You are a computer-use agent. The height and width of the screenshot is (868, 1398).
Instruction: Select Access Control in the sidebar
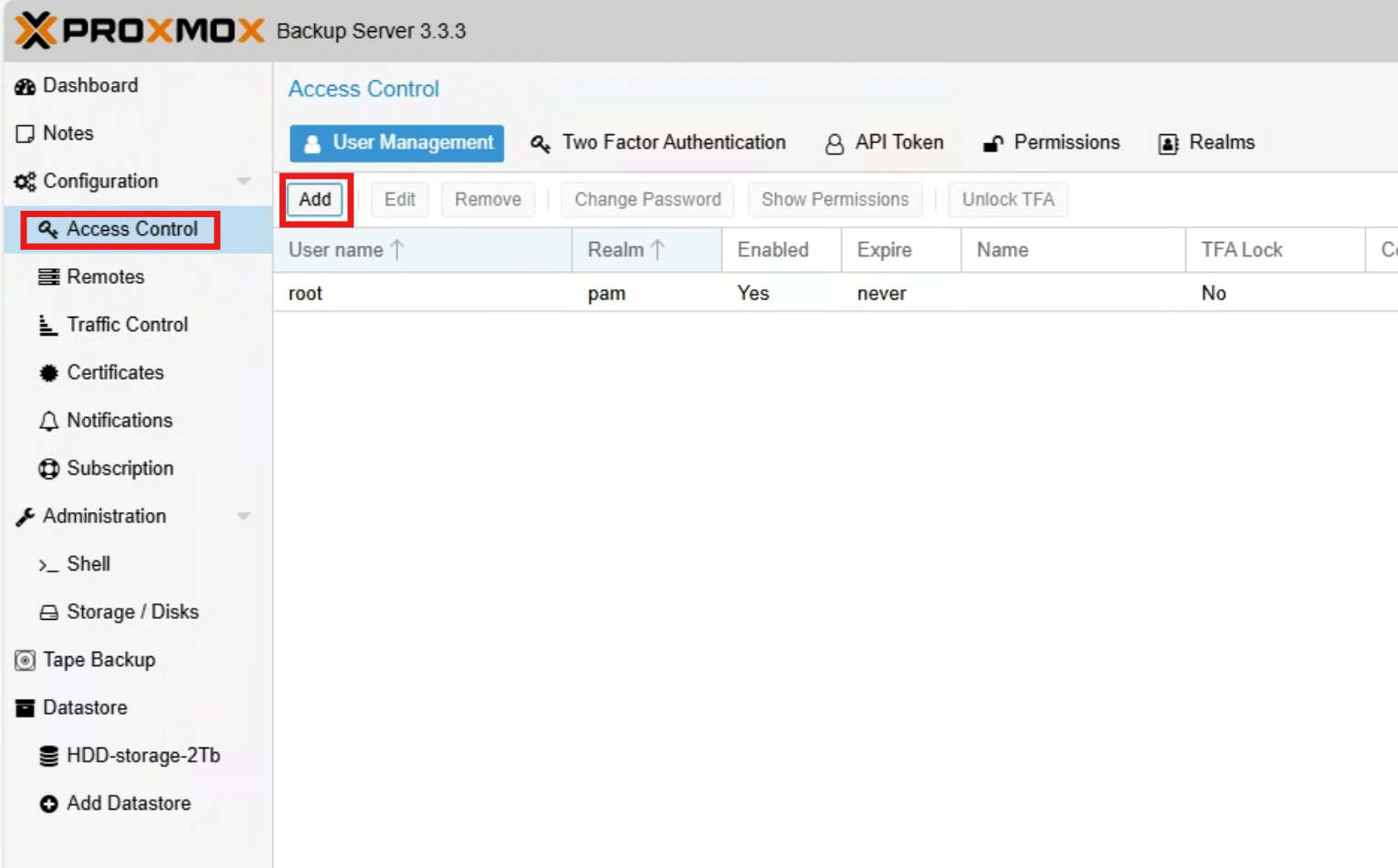click(x=137, y=229)
